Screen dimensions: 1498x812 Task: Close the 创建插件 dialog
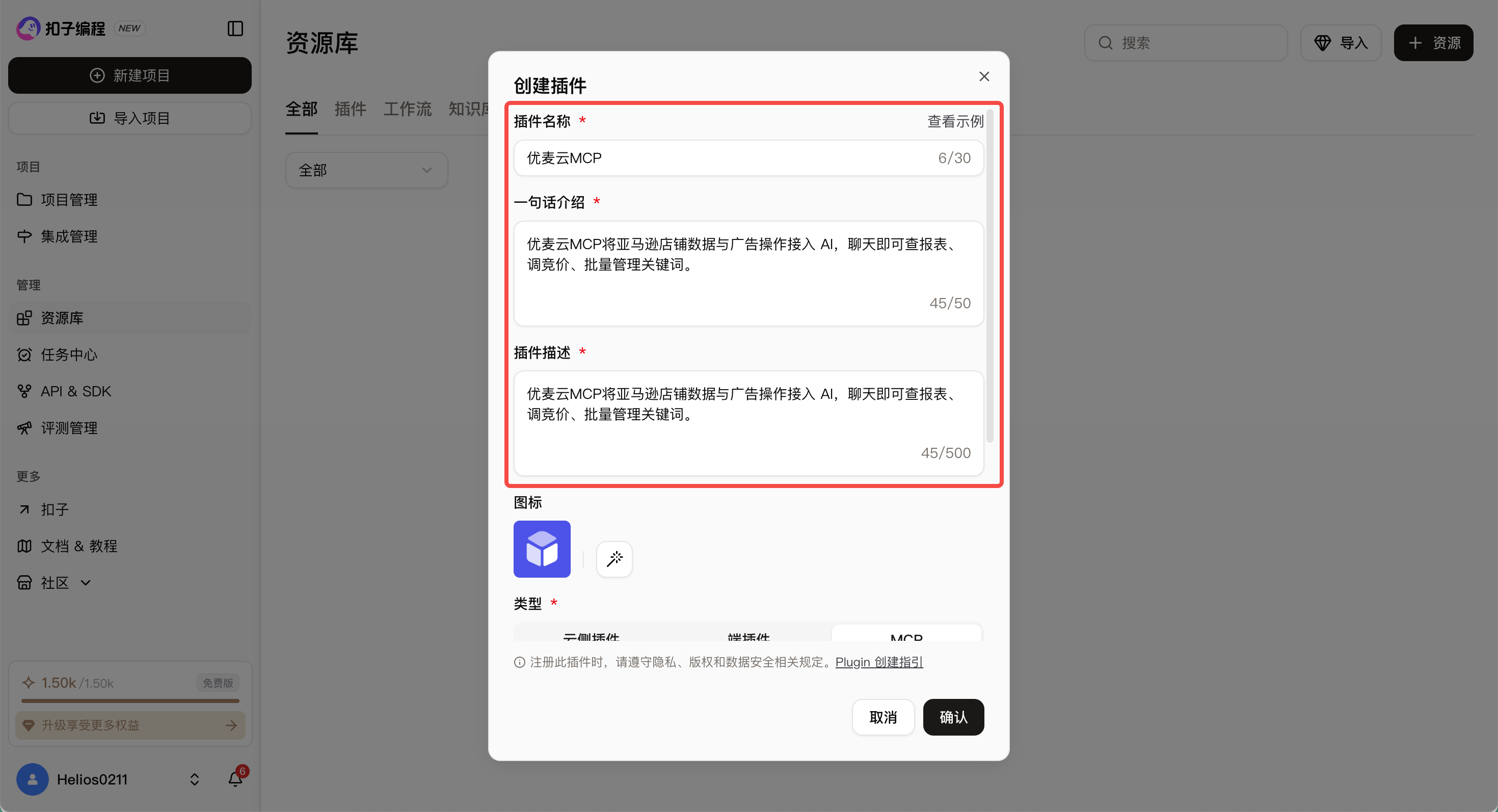point(984,77)
